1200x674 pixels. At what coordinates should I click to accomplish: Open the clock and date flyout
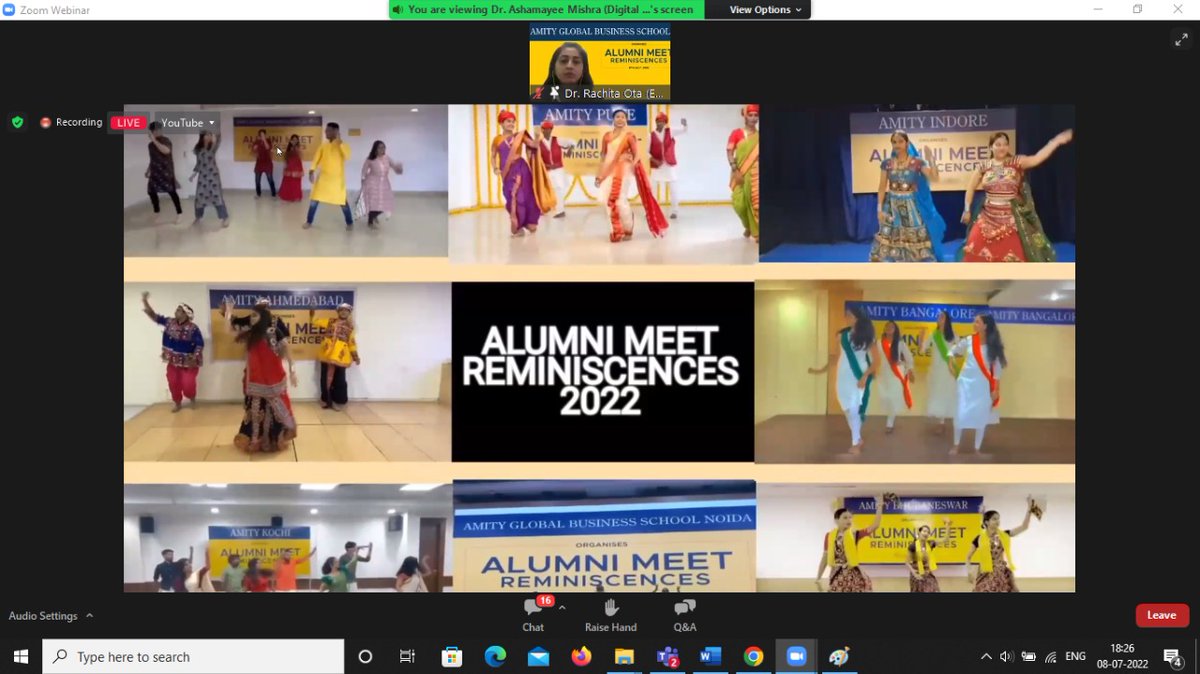click(x=1122, y=656)
